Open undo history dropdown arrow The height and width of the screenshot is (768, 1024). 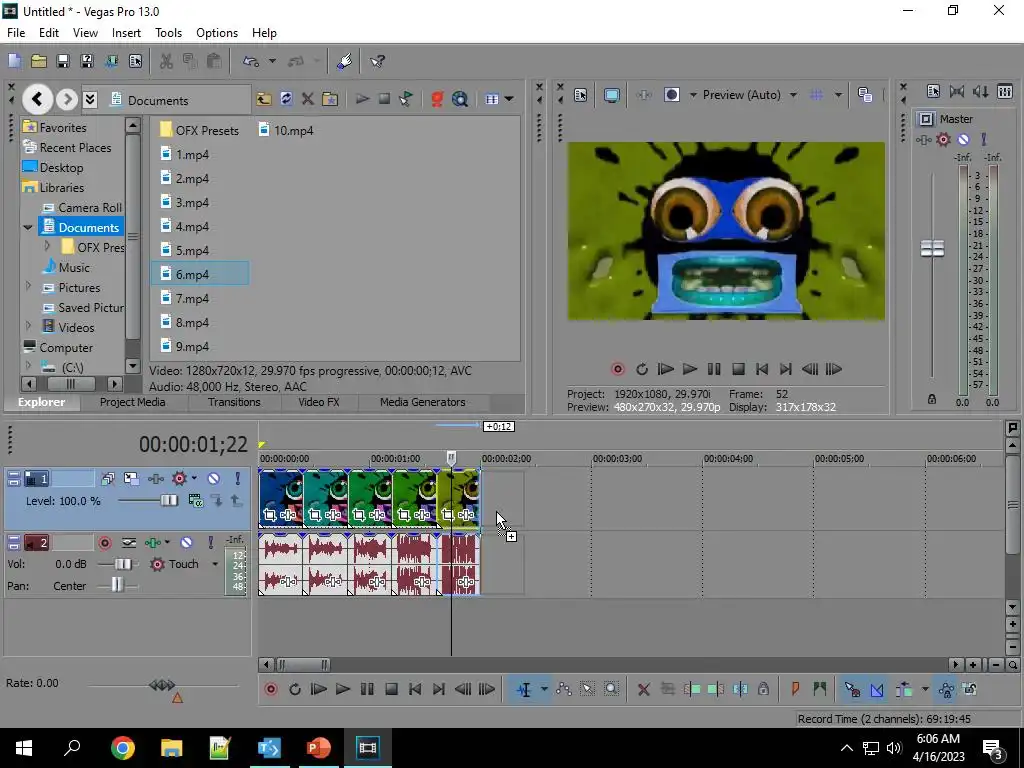click(272, 61)
